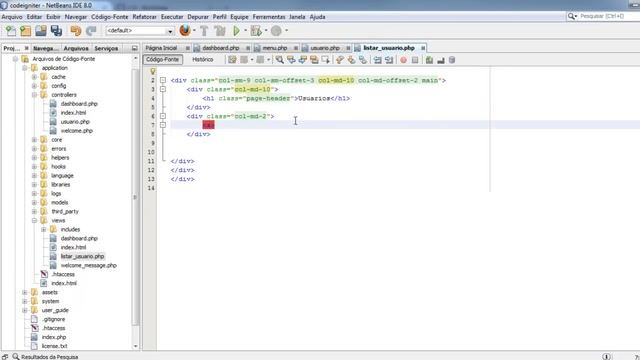
Task: Click the Undo arrow icon
Action: point(76,31)
